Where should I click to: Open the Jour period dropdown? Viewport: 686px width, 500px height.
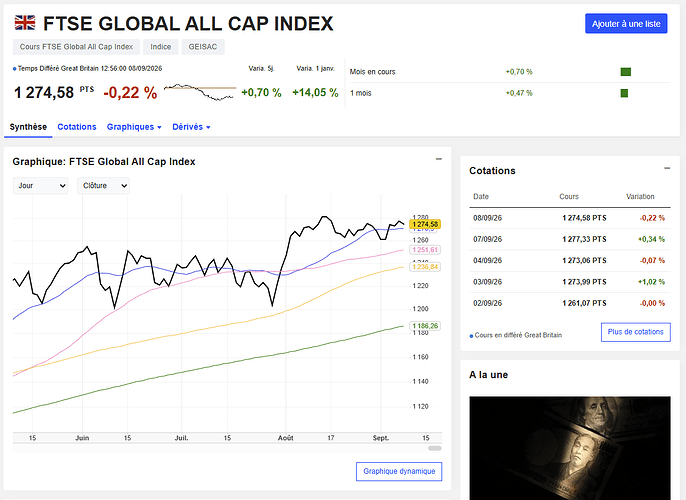(x=40, y=185)
